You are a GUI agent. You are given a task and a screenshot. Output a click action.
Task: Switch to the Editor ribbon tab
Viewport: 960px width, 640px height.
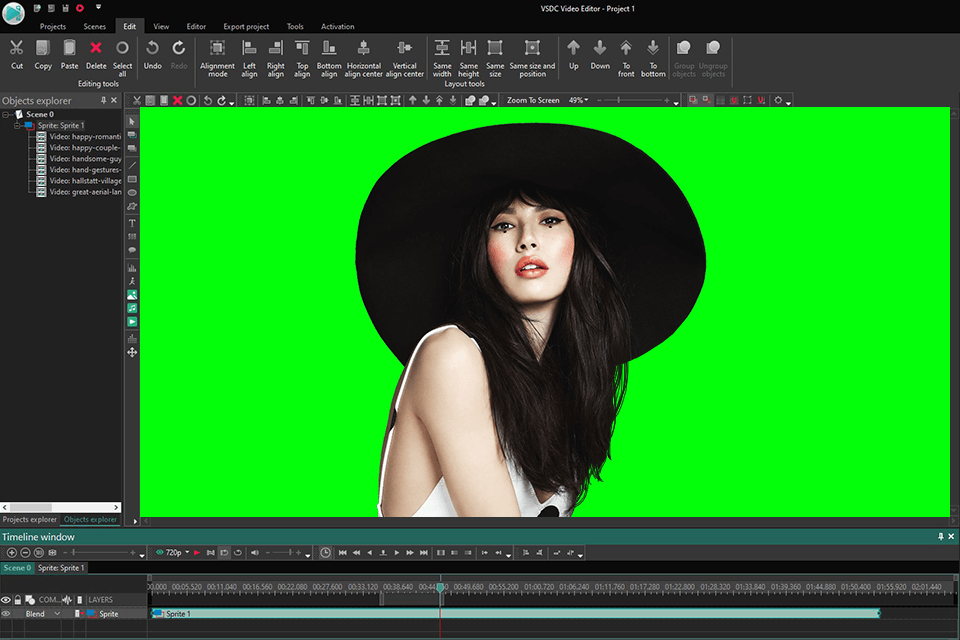click(x=196, y=26)
